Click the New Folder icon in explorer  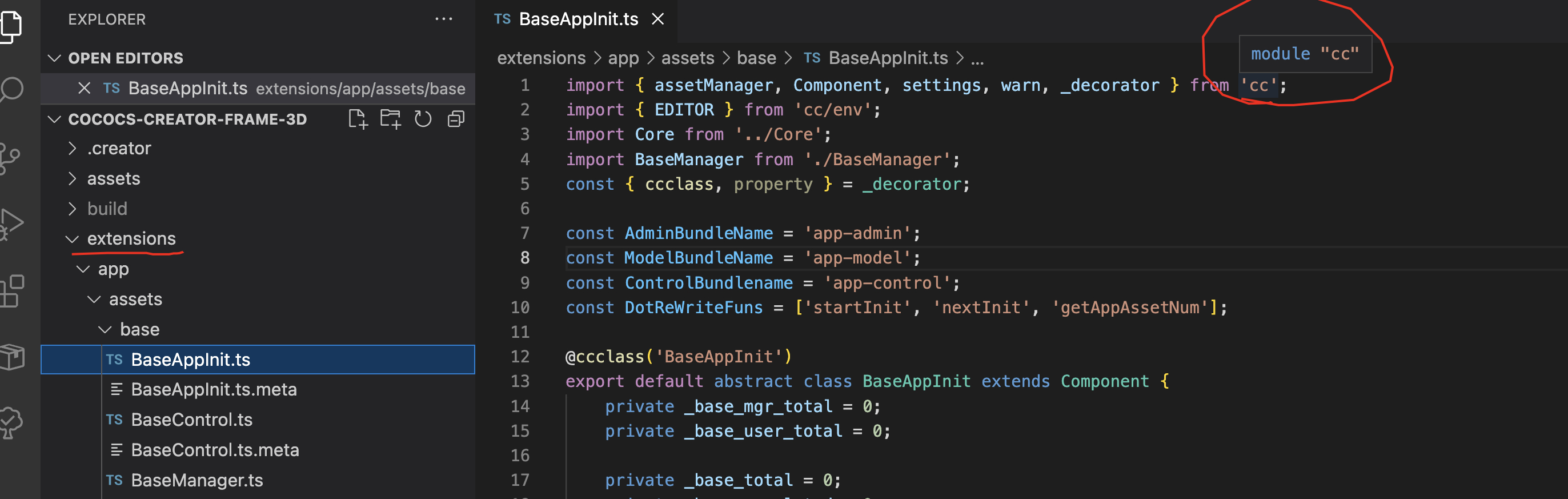coord(390,119)
